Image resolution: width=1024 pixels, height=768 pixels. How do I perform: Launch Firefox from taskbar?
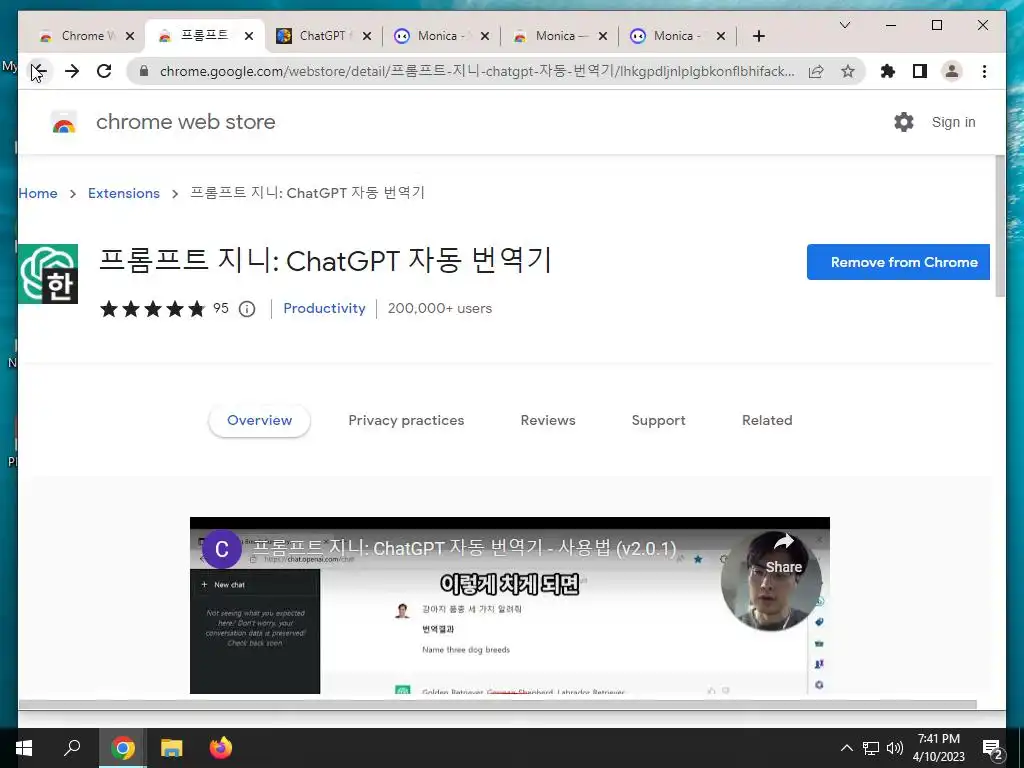221,748
